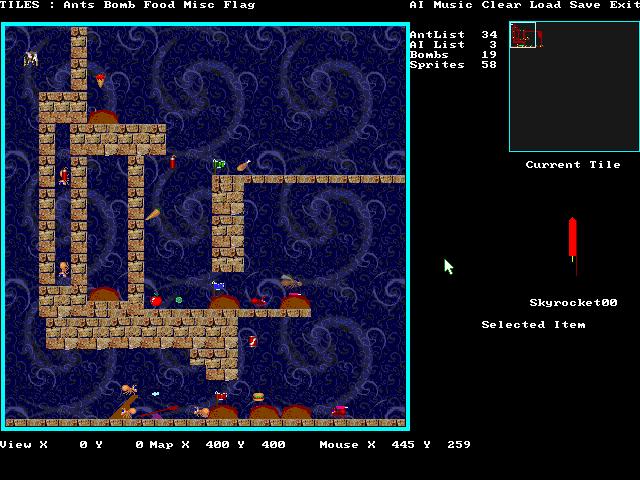Click Load in the top bar

pos(545,5)
